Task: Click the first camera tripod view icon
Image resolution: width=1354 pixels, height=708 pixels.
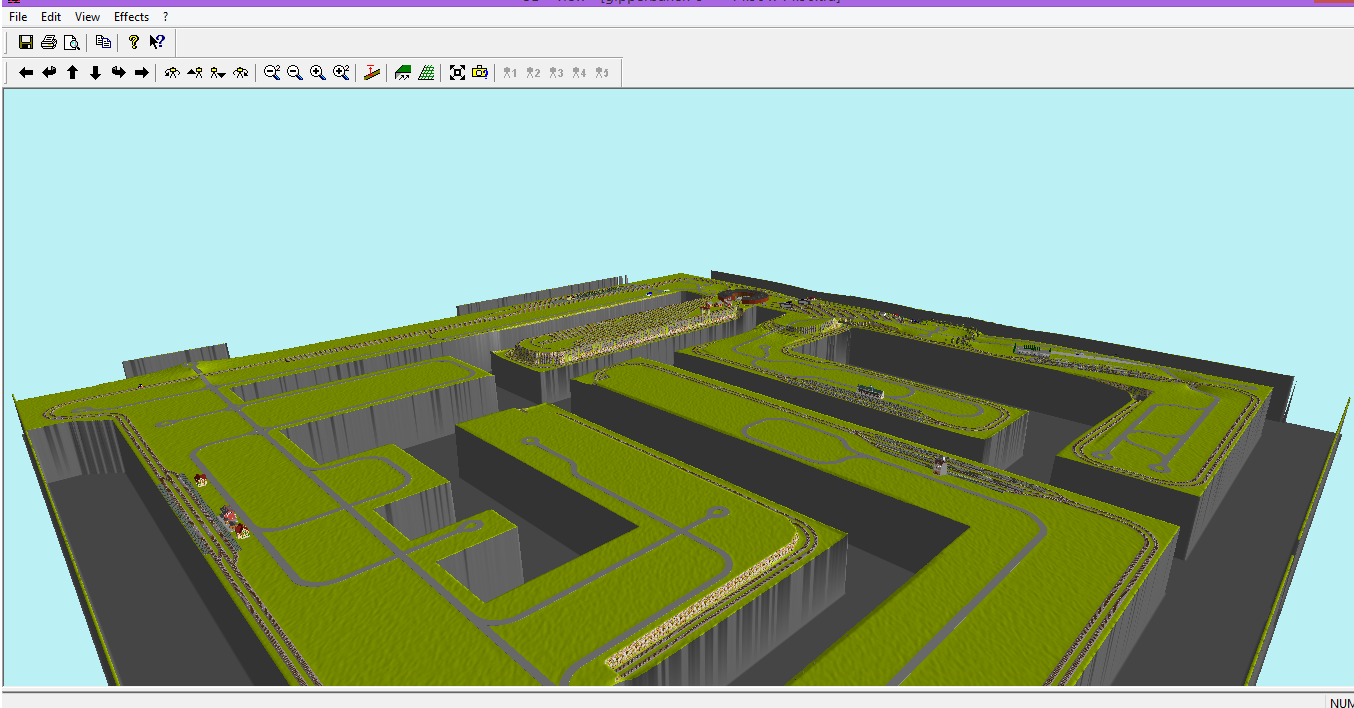Action: point(172,73)
